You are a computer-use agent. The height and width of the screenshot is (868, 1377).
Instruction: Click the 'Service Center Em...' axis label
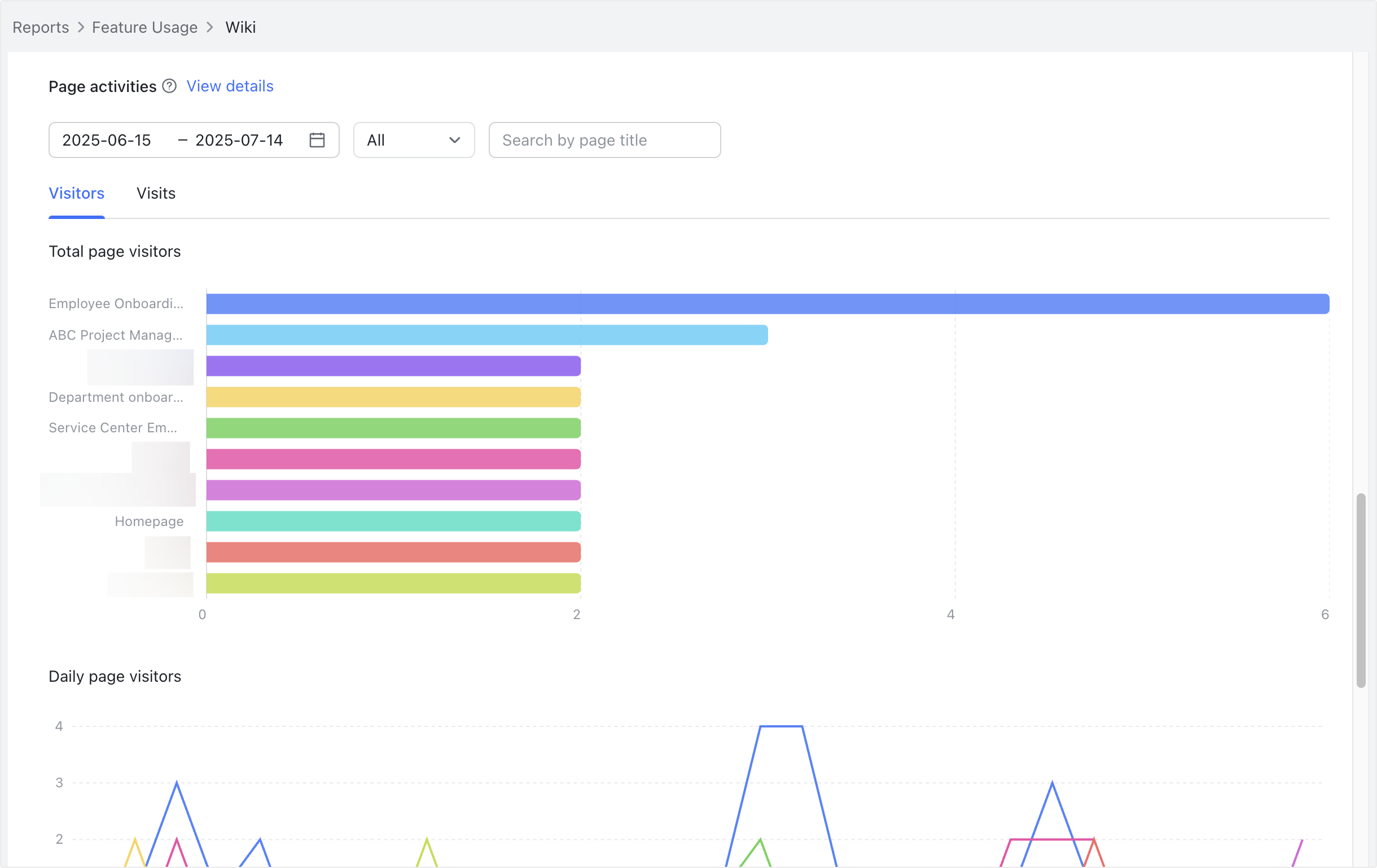pyautogui.click(x=113, y=428)
